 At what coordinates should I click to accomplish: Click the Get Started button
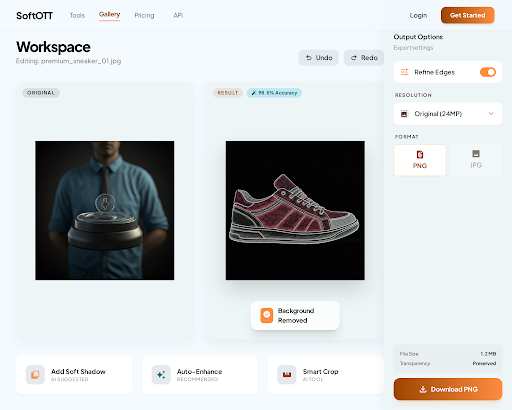point(467,15)
